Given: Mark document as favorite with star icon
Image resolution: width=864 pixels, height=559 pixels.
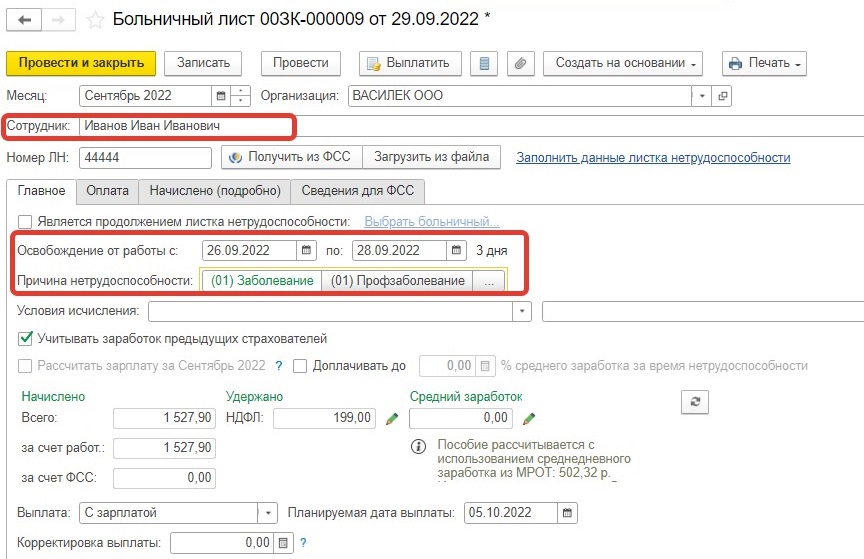Looking at the screenshot, I should 95,20.
